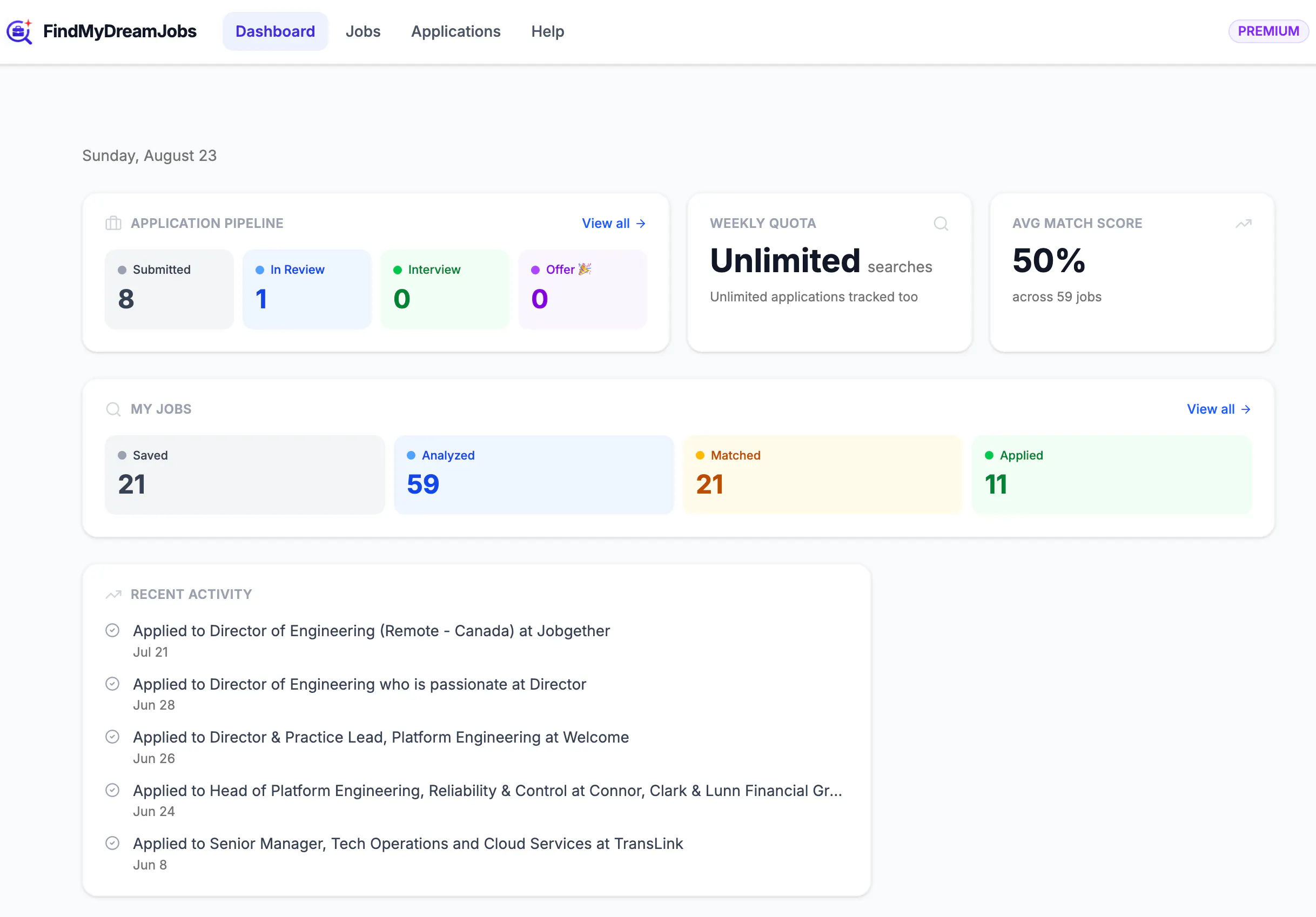The image size is (1316, 917).
Task: Open the Interview applications card
Action: [x=445, y=289]
